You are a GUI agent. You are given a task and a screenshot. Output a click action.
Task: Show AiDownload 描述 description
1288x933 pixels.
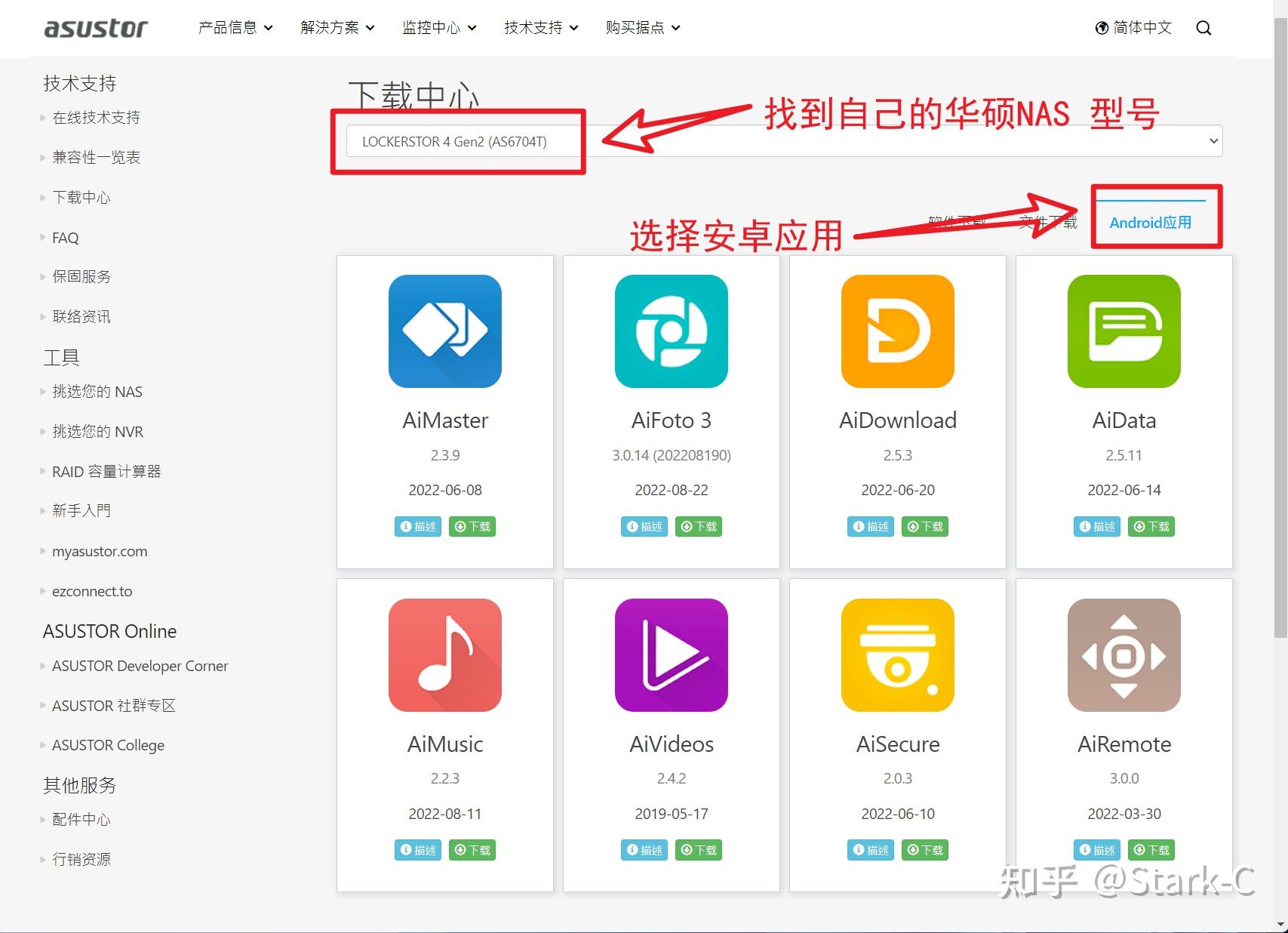tap(871, 526)
